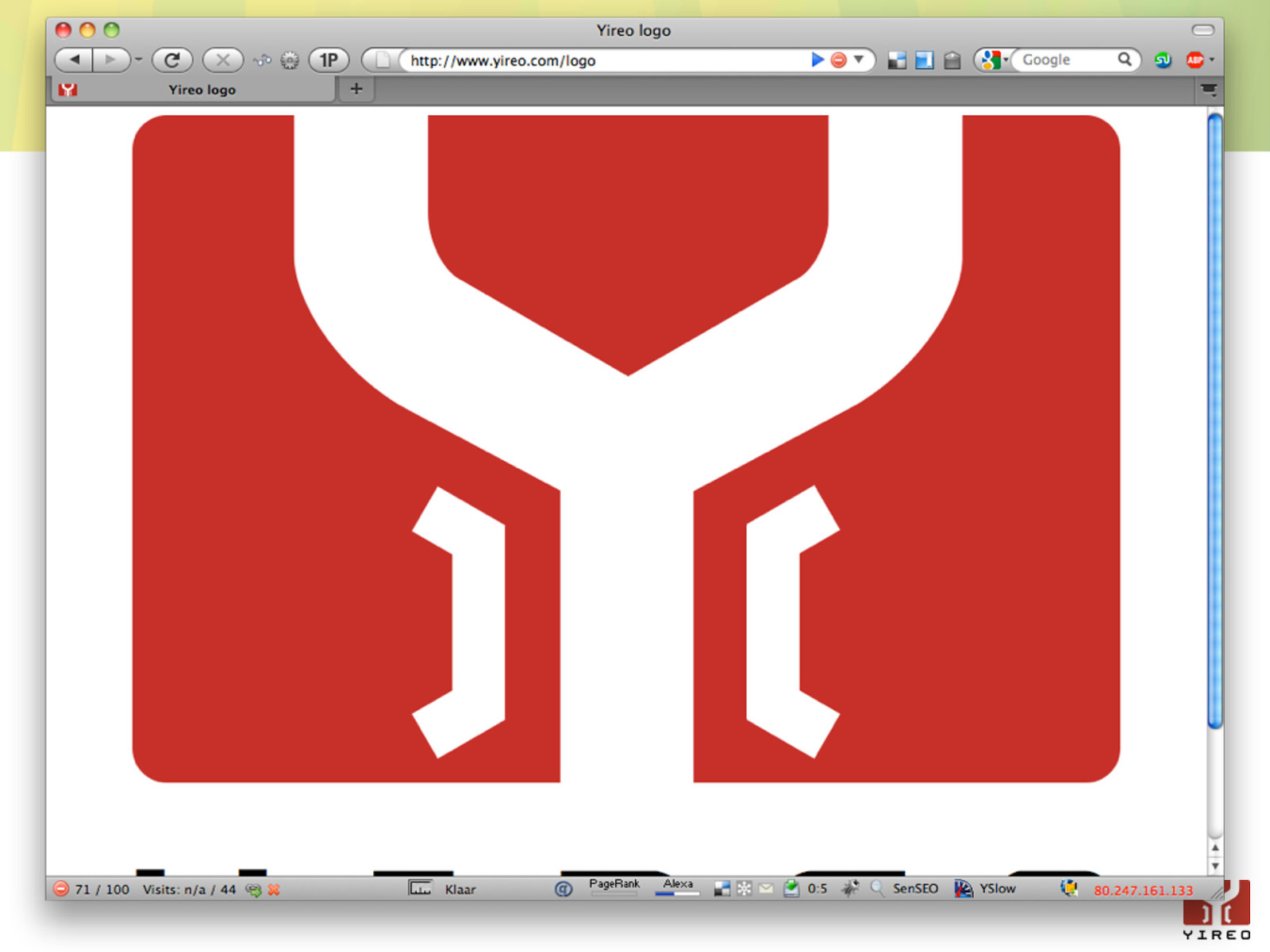Click the scrollbar up arrow
This screenshot has height=952, width=1270.
pos(1215,847)
